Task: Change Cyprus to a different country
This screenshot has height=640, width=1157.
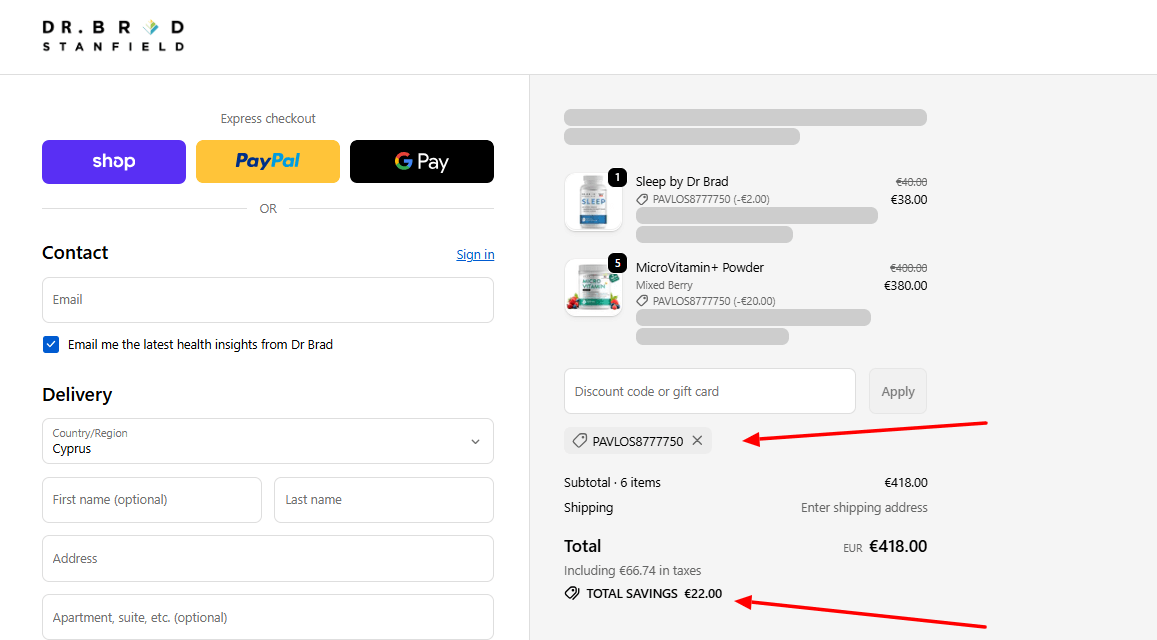Action: (x=267, y=441)
